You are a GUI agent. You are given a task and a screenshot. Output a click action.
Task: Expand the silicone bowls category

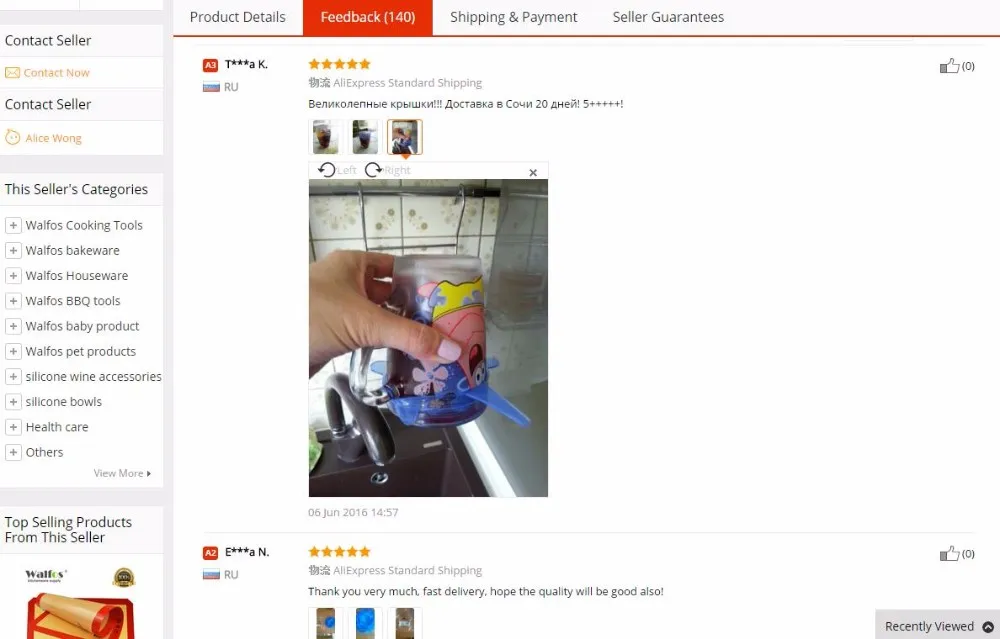13,402
